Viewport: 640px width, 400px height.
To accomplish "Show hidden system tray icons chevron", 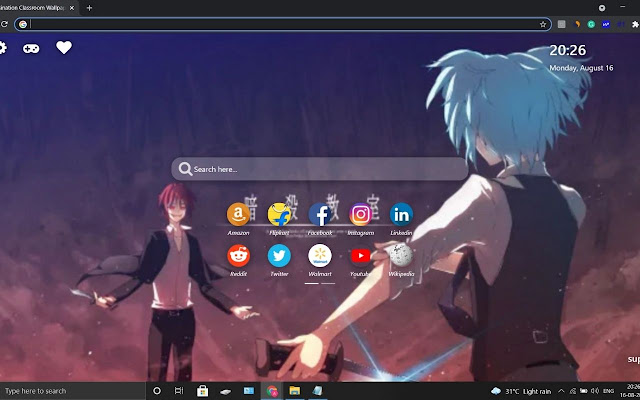I will [x=561, y=391].
